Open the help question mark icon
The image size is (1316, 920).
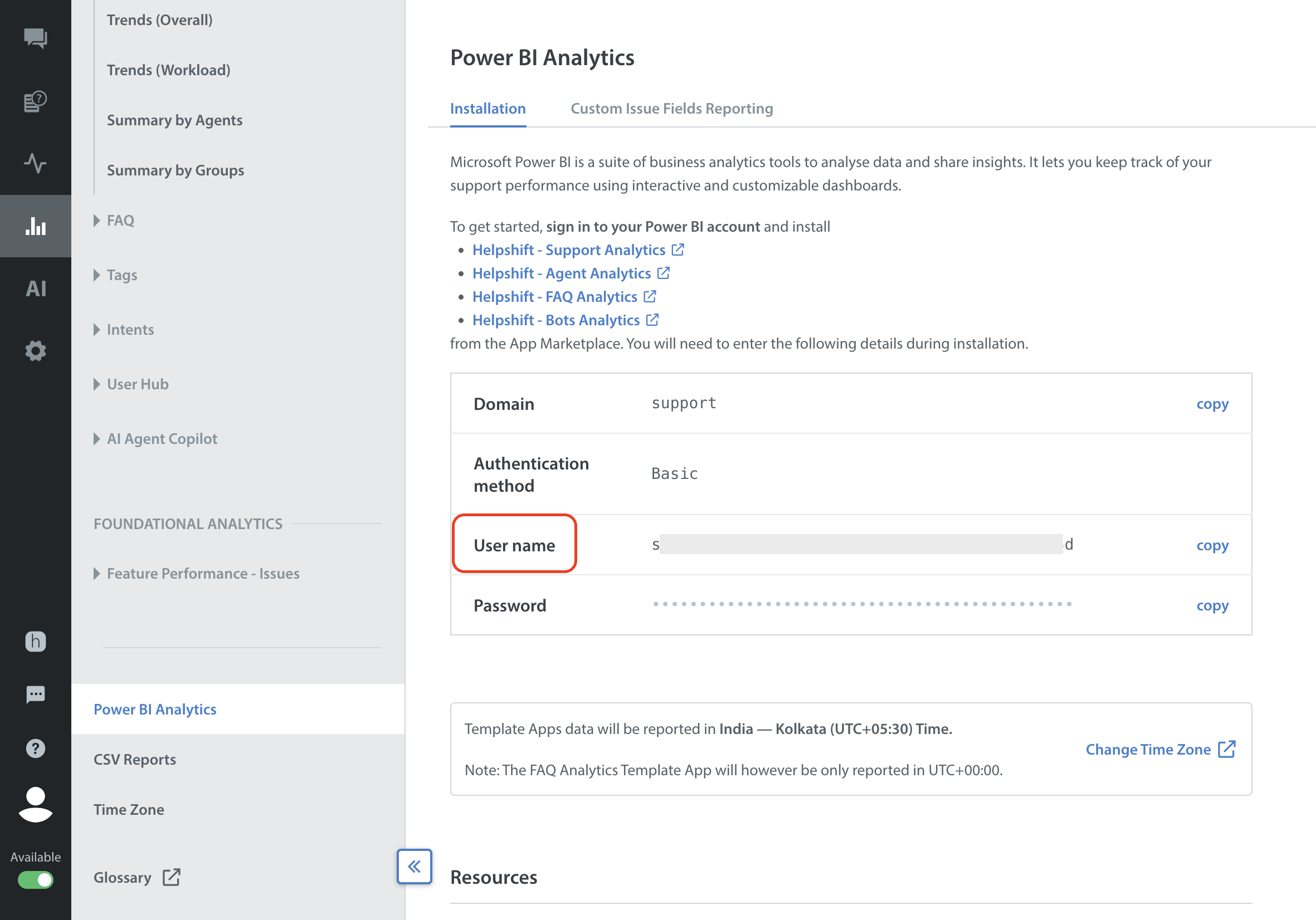pyautogui.click(x=36, y=748)
